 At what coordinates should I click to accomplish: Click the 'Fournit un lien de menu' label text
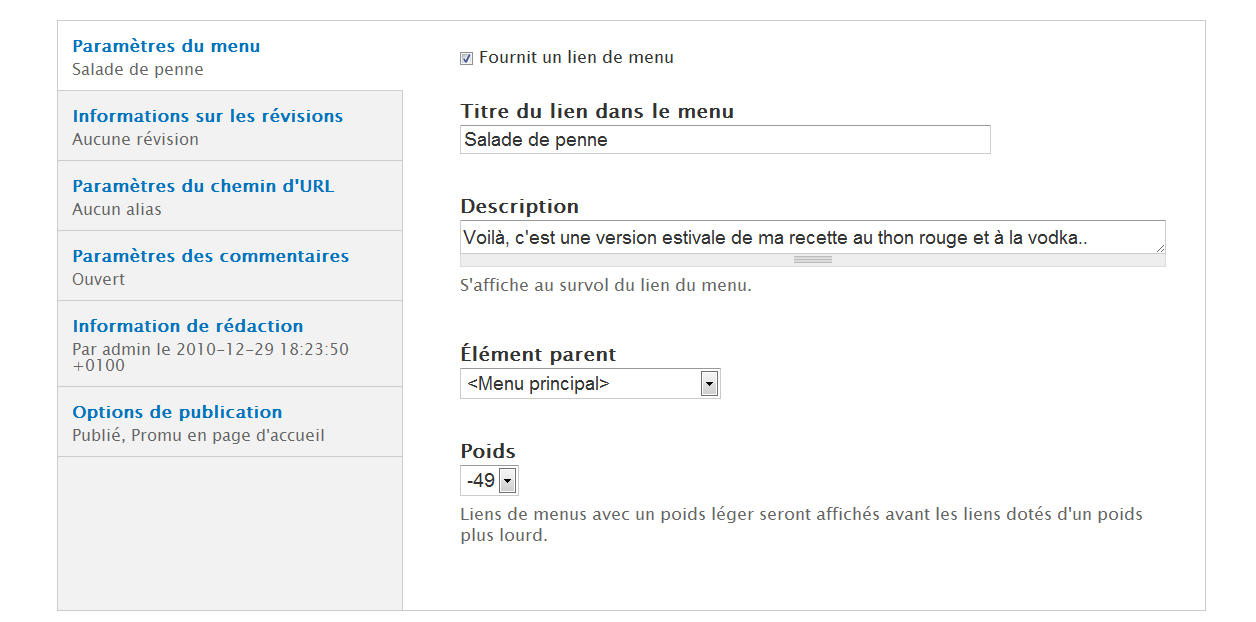[x=576, y=58]
